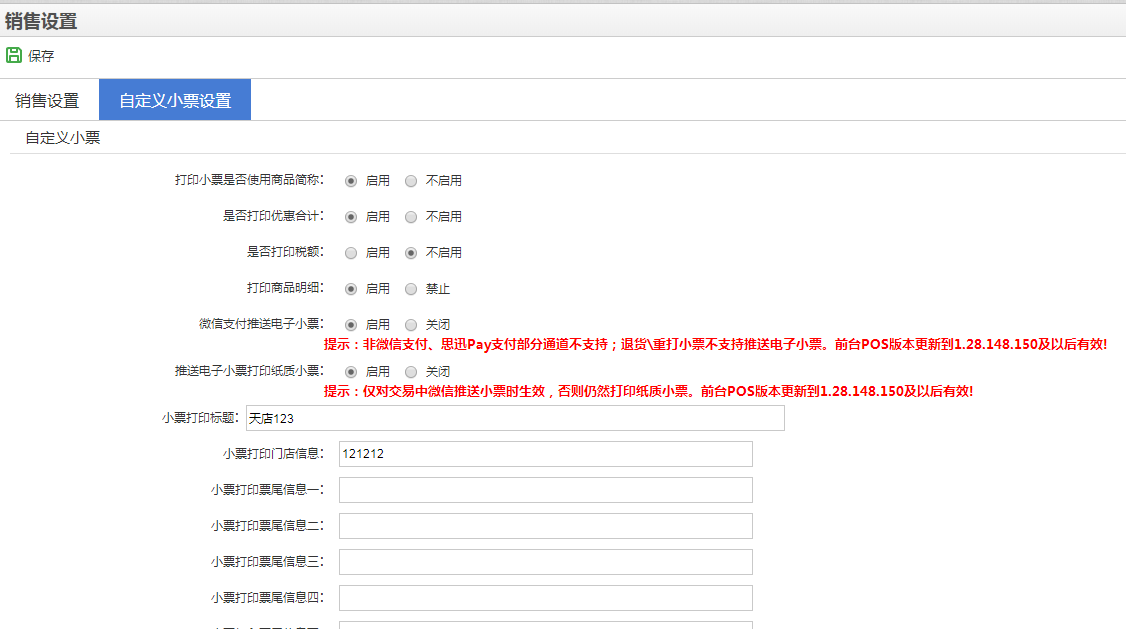1126x629 pixels.
Task: Click the 小票打印票尾信息一 label
Action: pyautogui.click(x=267, y=489)
